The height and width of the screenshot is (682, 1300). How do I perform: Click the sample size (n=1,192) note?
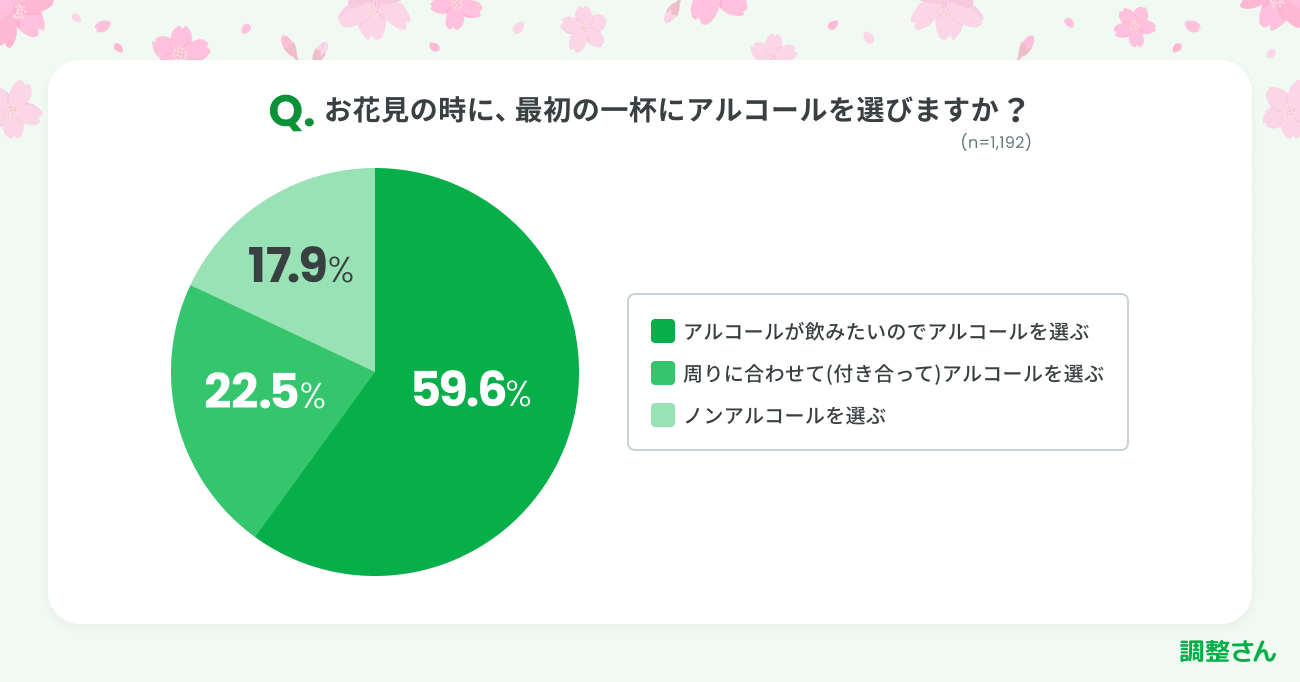click(x=995, y=143)
